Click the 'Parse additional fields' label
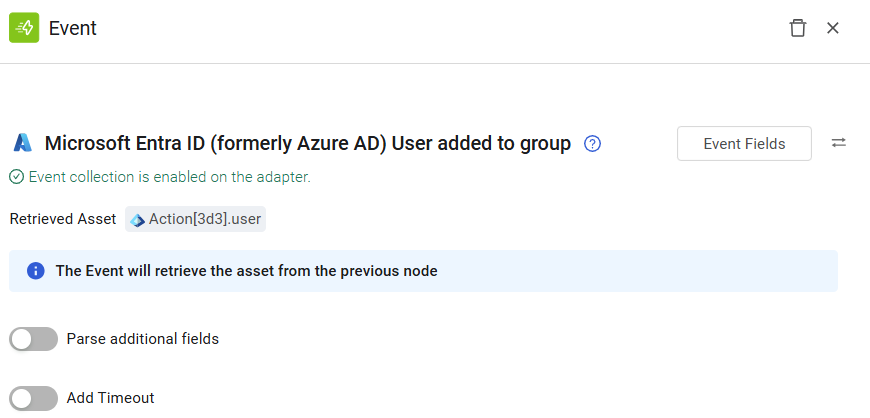Viewport: 870px width, 418px height. [x=143, y=339]
